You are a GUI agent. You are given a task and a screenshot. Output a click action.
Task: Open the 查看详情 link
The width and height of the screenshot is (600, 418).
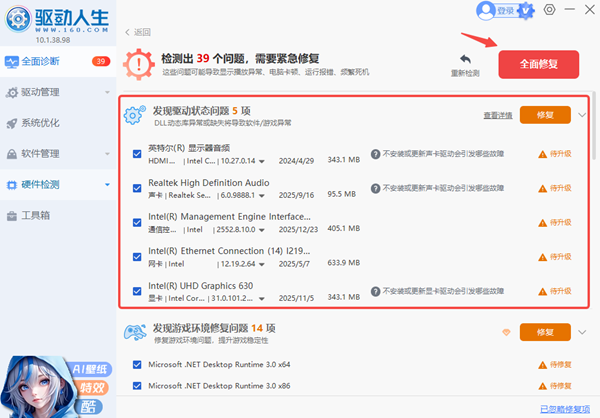coord(498,116)
